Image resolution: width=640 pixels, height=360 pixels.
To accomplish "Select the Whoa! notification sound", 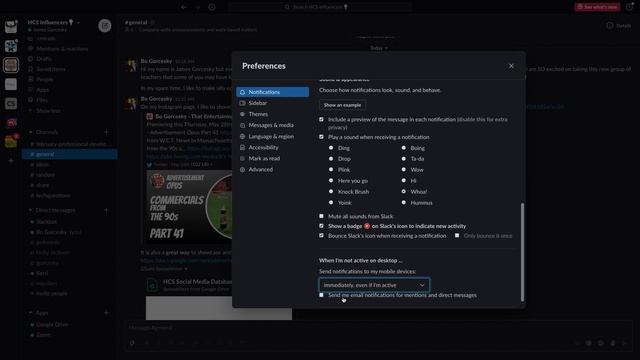I will tap(404, 191).
